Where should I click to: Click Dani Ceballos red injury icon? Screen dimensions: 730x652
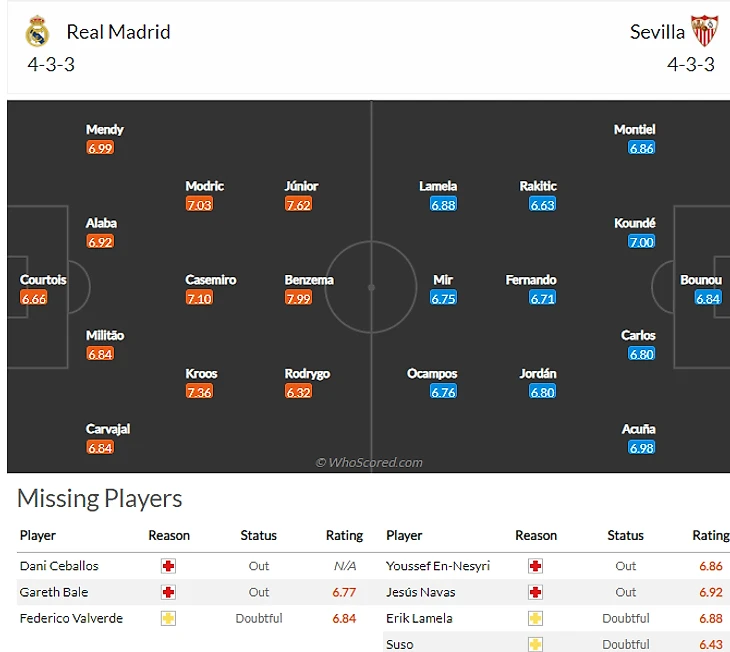point(168,566)
